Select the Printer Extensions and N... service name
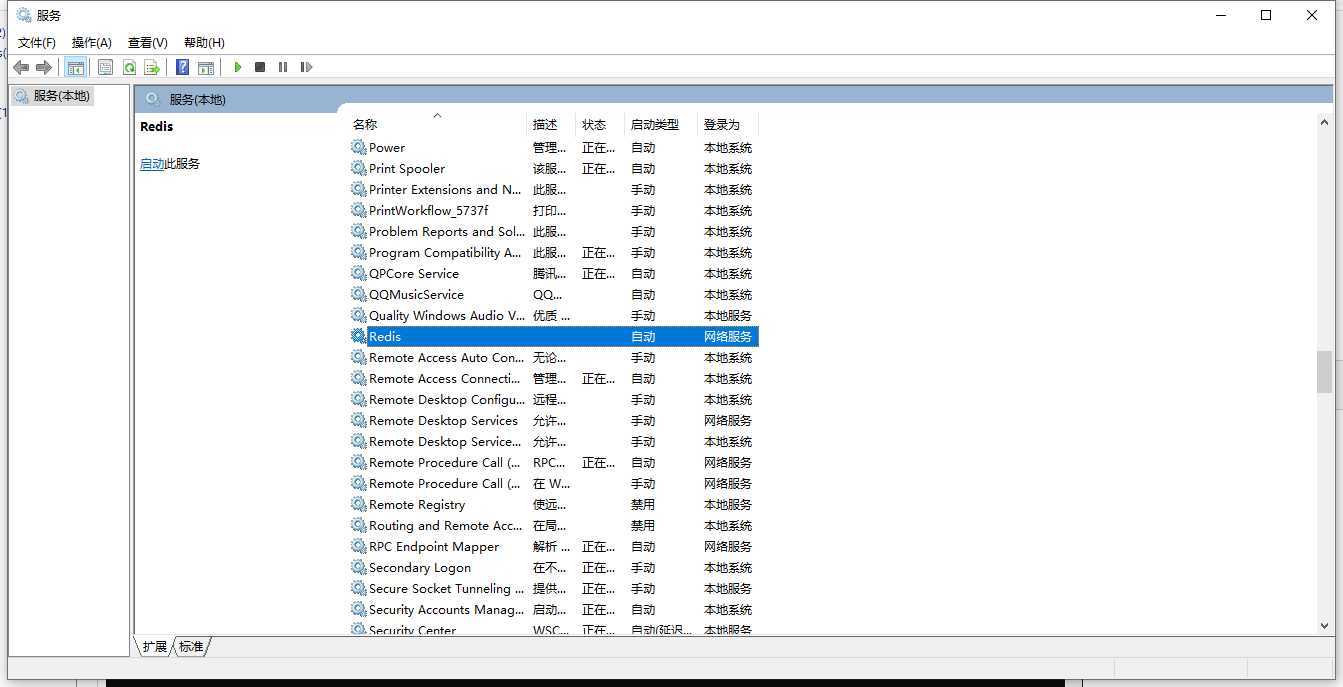This screenshot has height=687, width=1343. tap(445, 189)
